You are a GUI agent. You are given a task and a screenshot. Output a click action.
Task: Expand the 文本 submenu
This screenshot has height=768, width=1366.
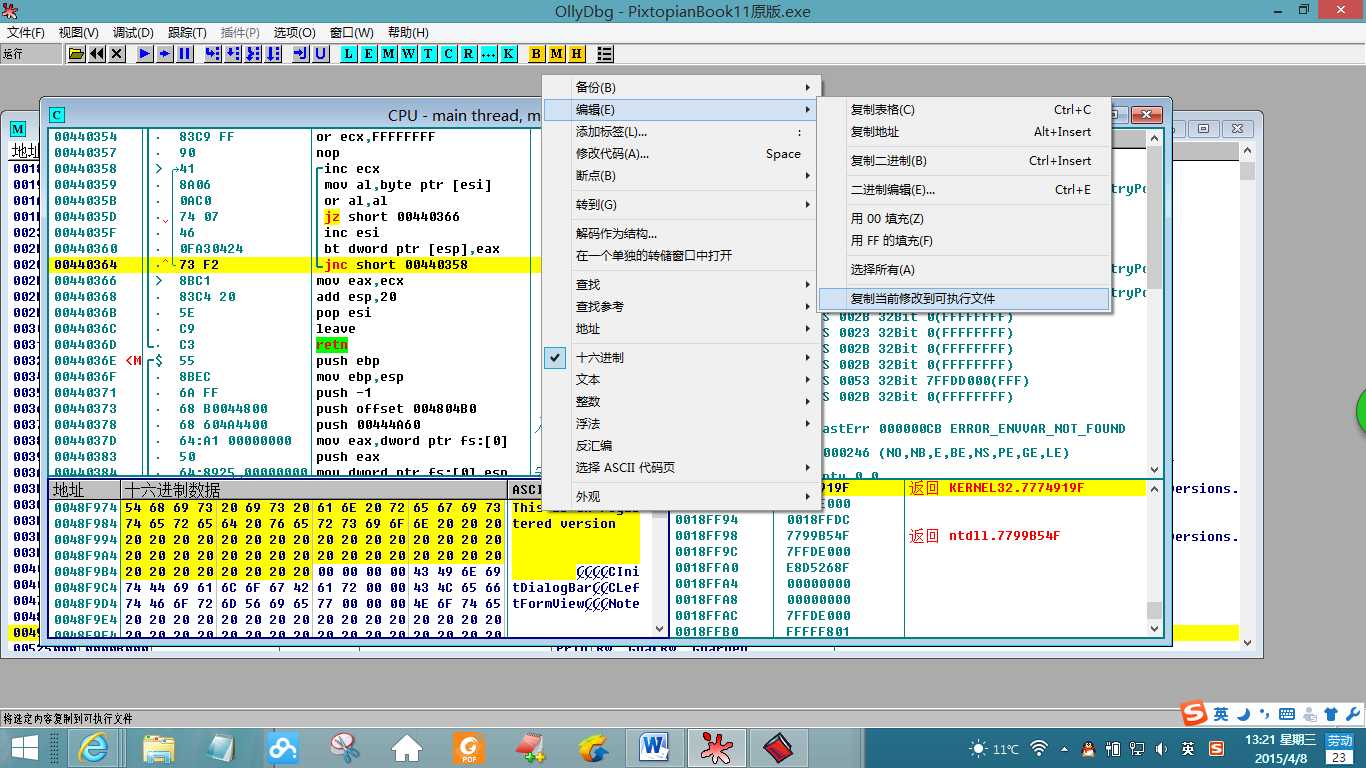click(x=681, y=380)
